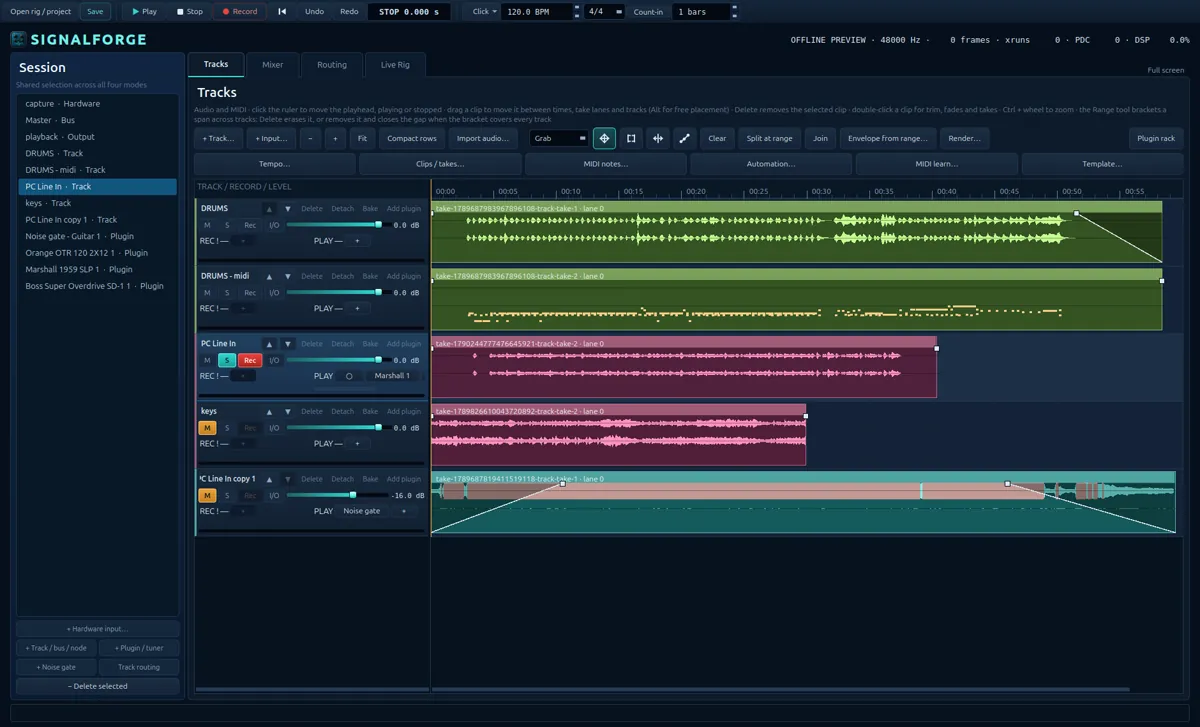Arm Rec on DRUMS - midi track

click(x=250, y=293)
